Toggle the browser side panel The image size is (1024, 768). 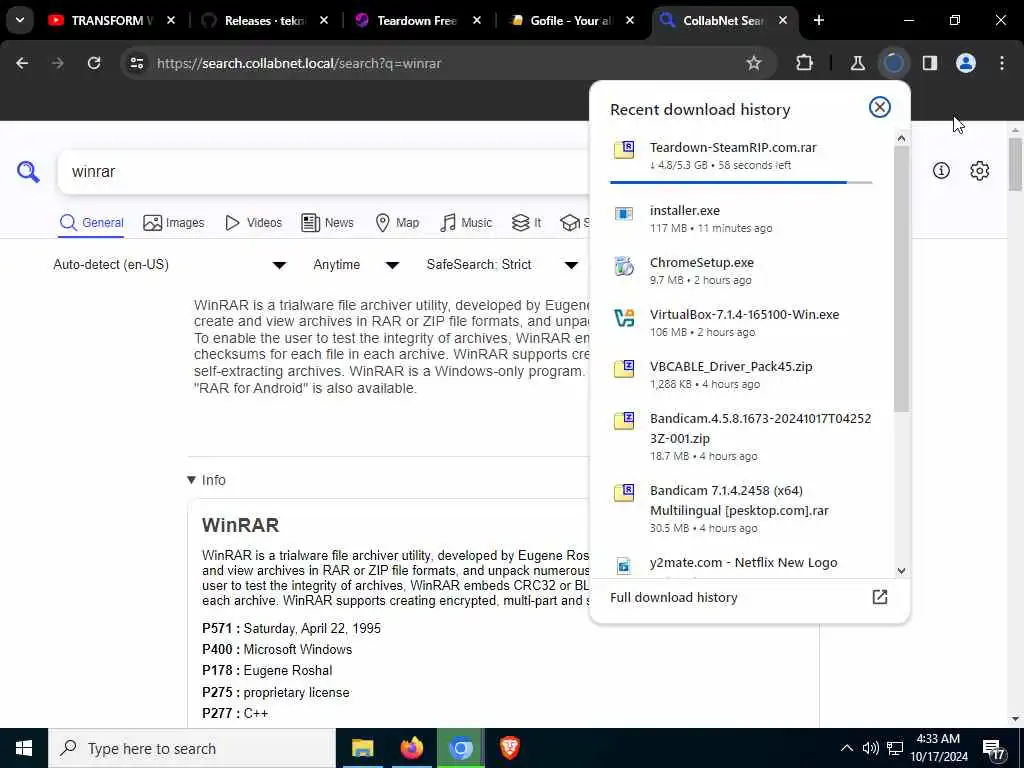pos(930,63)
